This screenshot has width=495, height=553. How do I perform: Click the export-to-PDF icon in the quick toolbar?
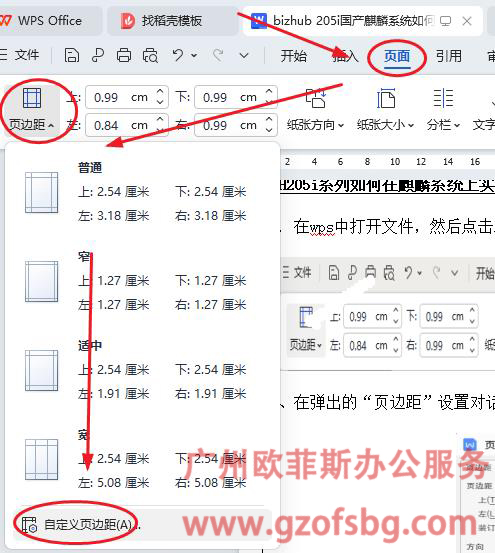(x=98, y=55)
